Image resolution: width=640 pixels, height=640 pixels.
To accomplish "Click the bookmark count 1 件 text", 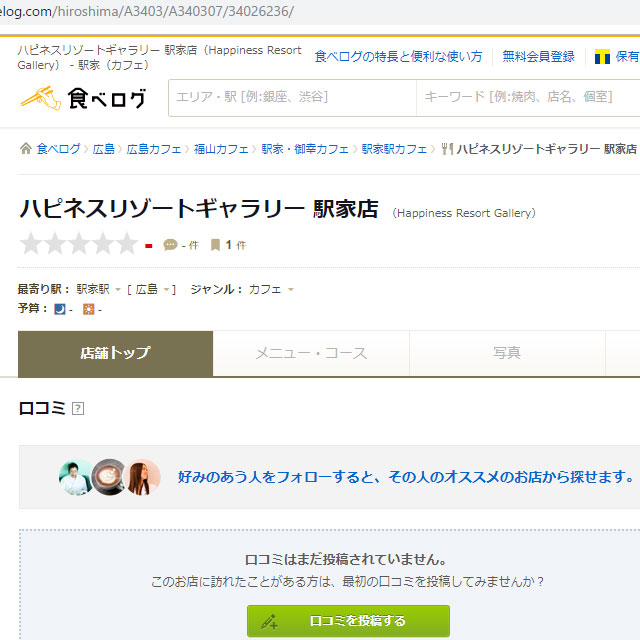I will coord(236,245).
